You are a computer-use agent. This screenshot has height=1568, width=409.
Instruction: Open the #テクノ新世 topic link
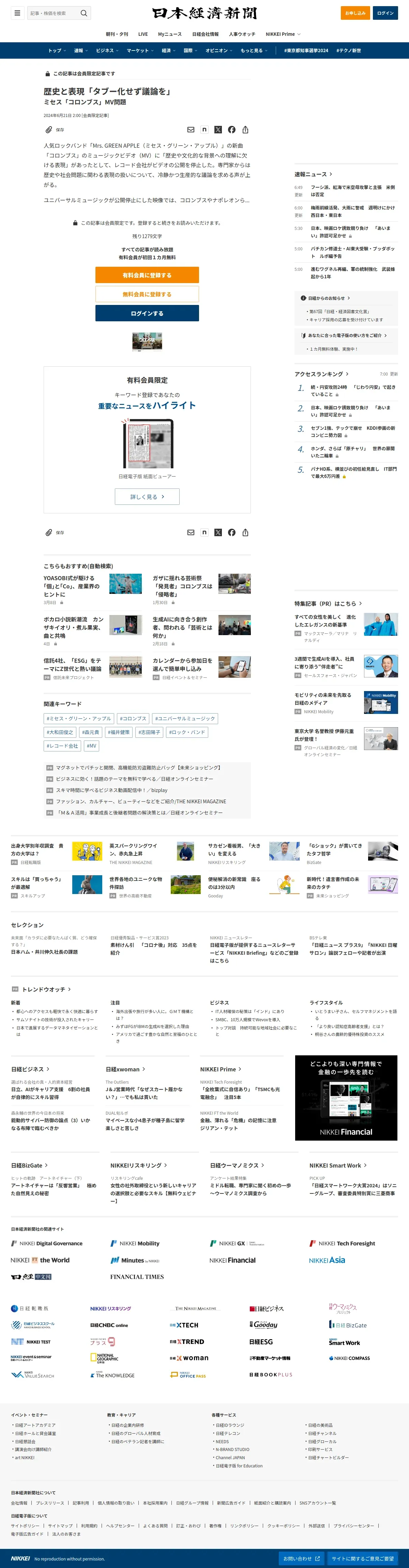pos(349,50)
